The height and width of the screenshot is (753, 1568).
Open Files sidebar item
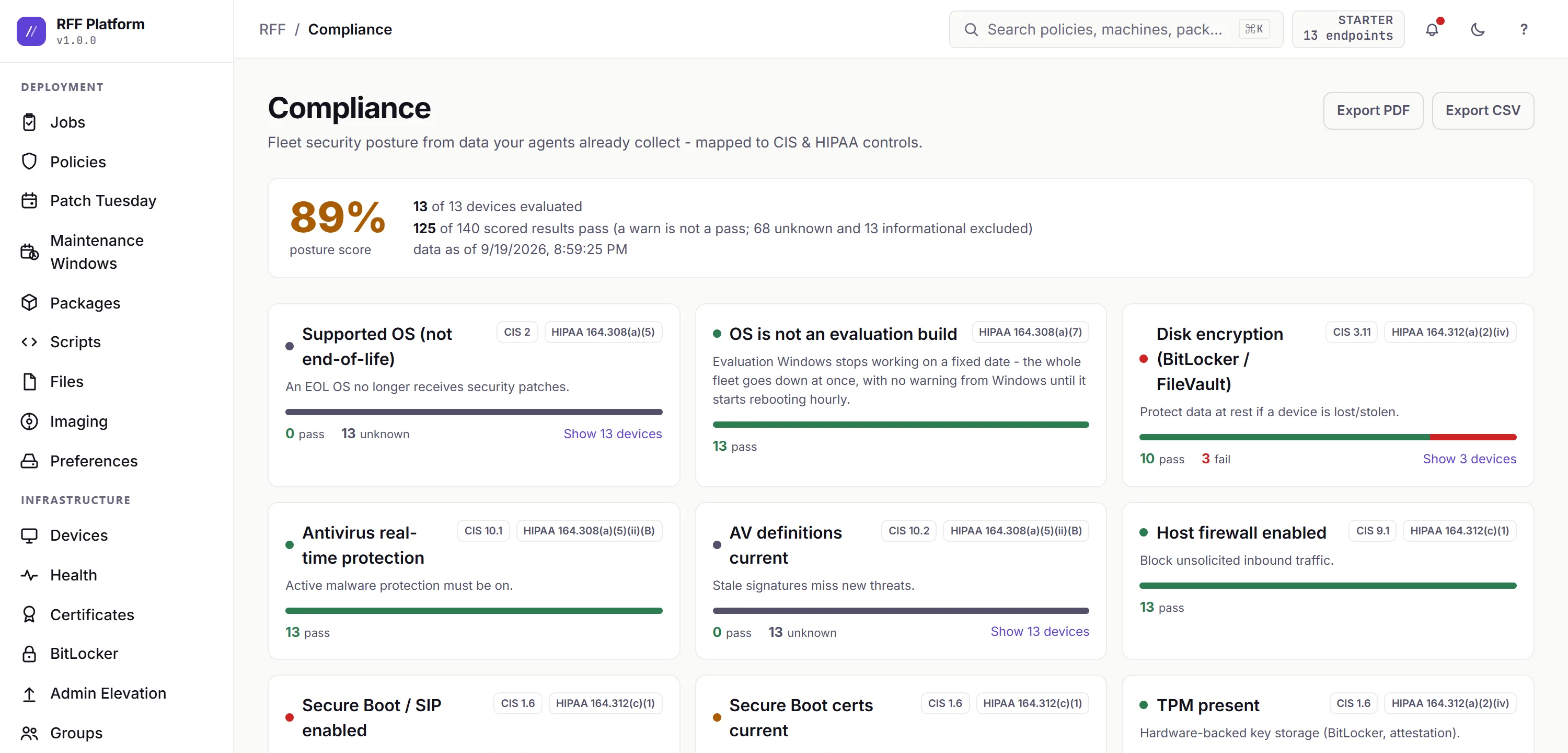click(116, 381)
